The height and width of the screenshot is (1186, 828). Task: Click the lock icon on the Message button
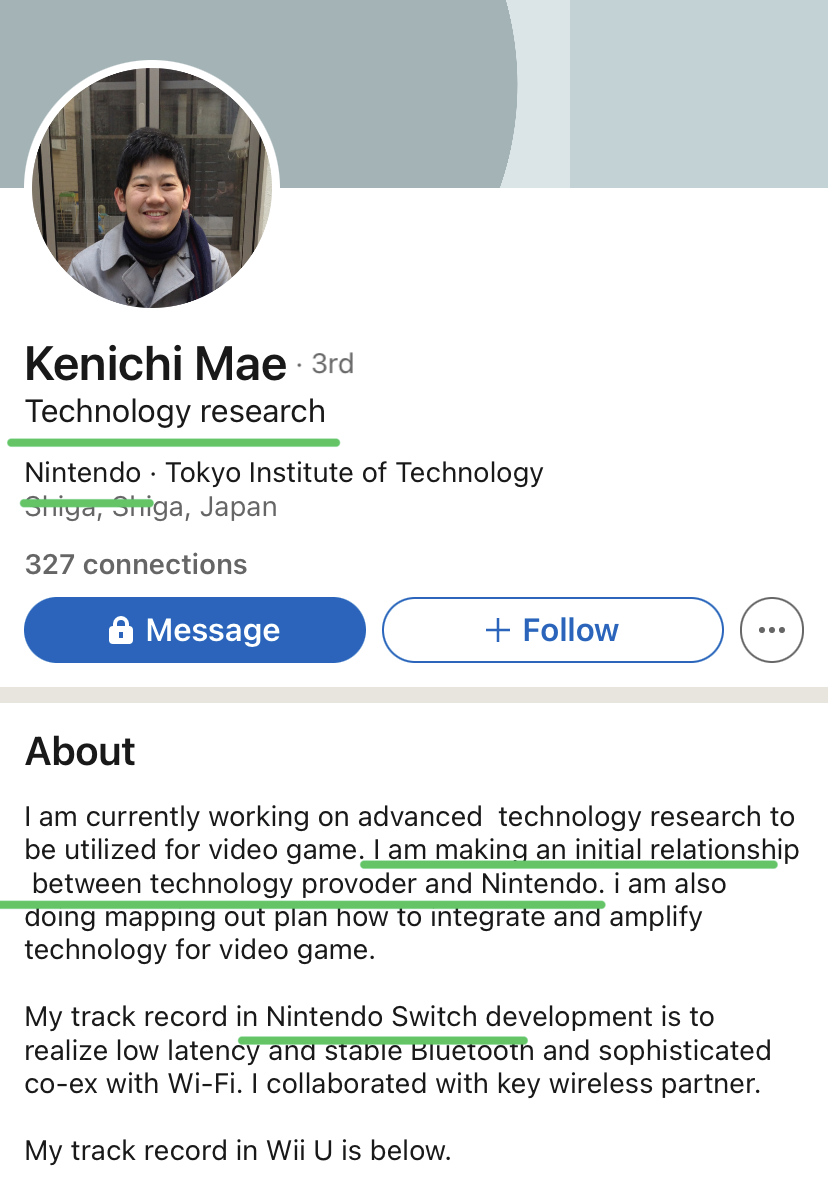121,630
